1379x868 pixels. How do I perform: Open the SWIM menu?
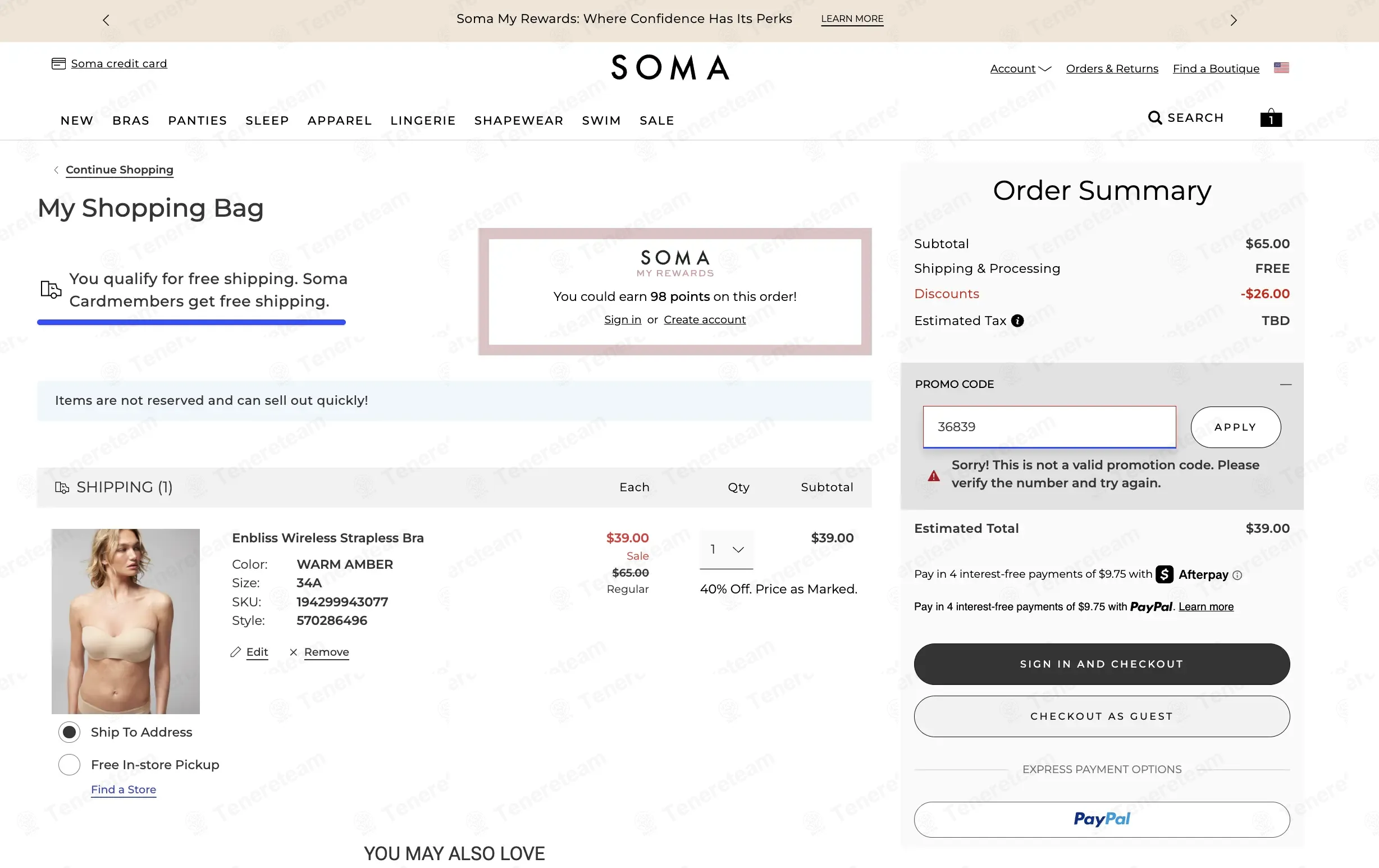point(601,120)
